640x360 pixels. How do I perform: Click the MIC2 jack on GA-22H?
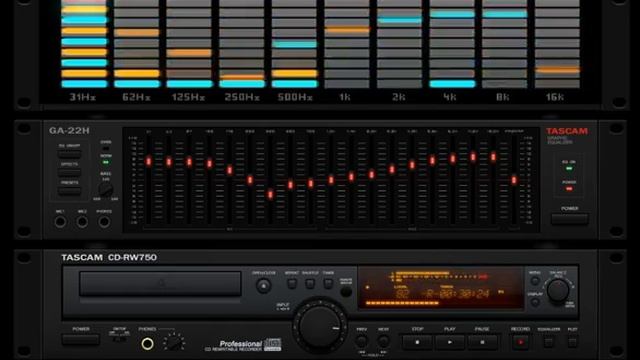pyautogui.click(x=82, y=222)
